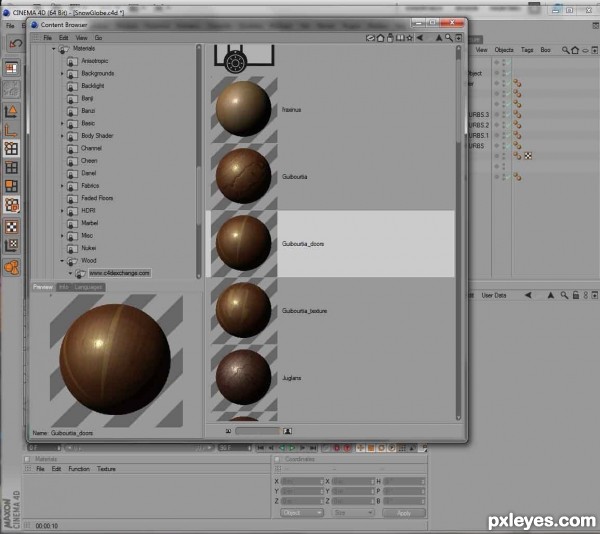Open Object Manager Objects menu
600x534 pixels.
504,50
